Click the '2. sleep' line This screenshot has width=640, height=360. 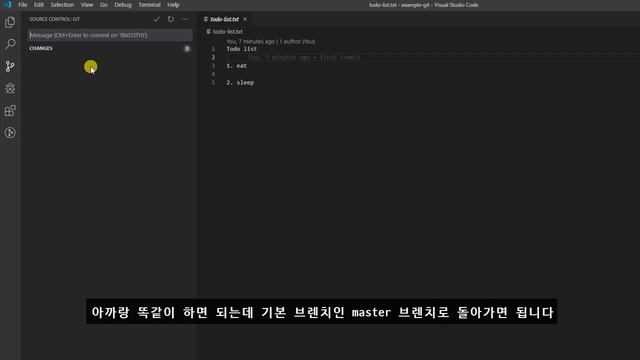tap(240, 82)
